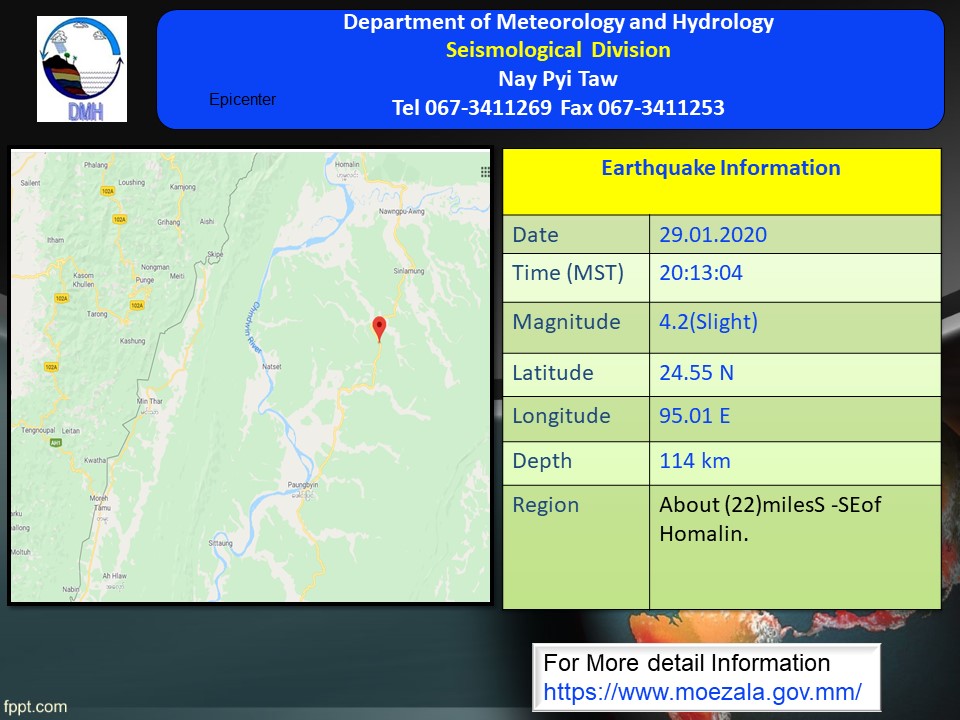Image resolution: width=960 pixels, height=720 pixels.
Task: Open the moezala.gov.mm website link
Action: (702, 691)
